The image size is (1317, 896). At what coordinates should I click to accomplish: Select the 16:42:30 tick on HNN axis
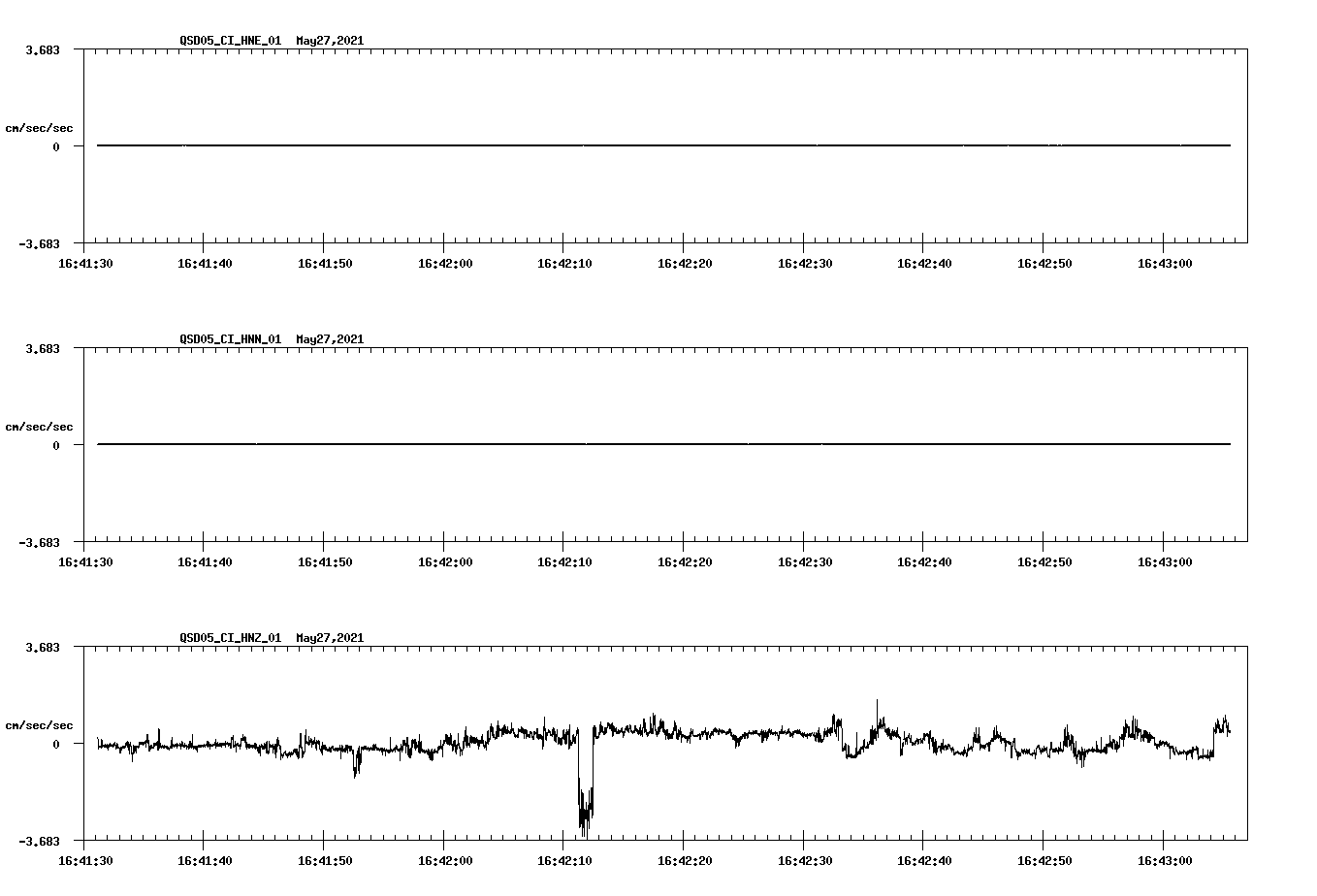(806, 560)
